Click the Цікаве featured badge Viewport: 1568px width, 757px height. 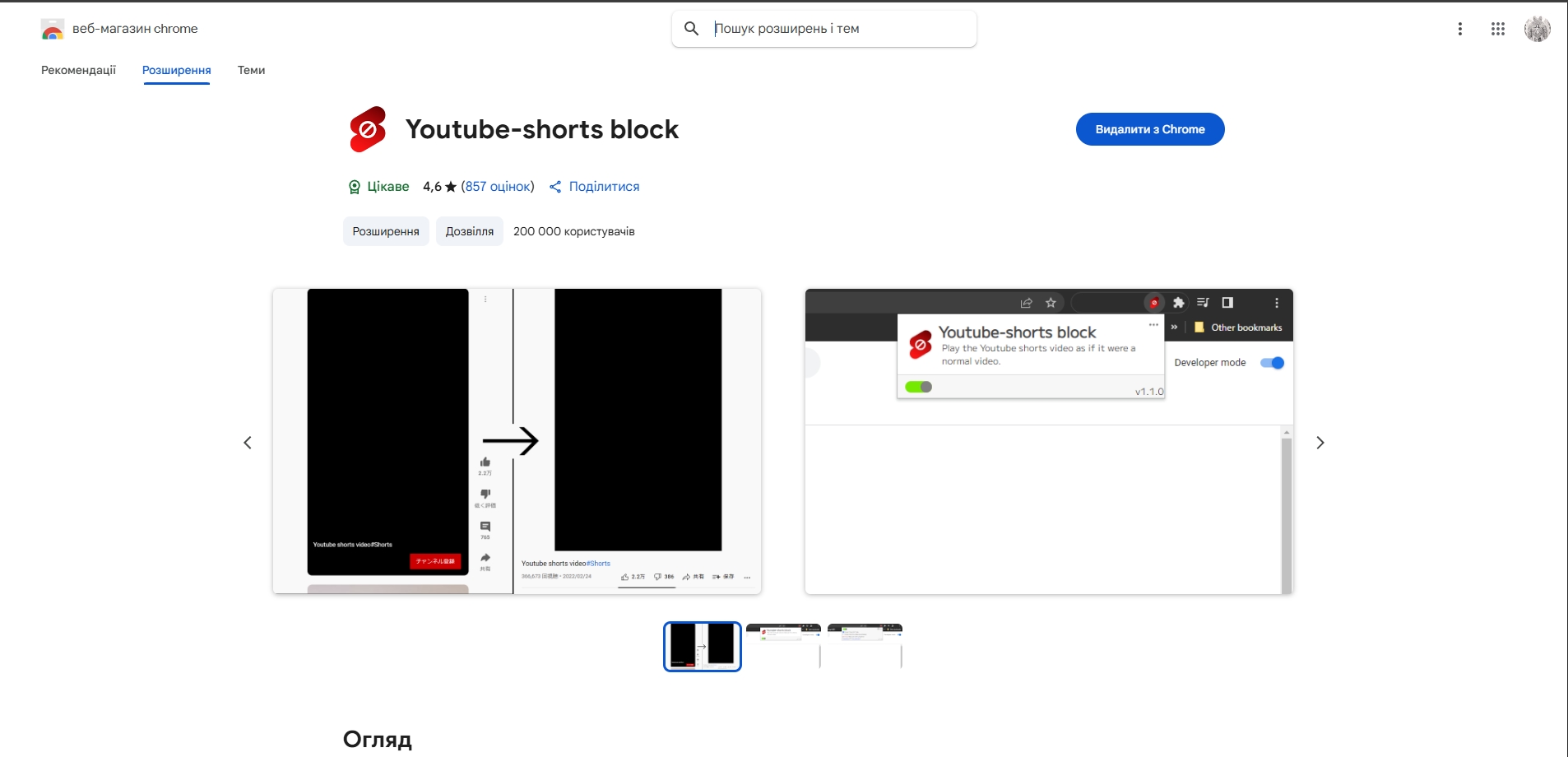coord(378,187)
